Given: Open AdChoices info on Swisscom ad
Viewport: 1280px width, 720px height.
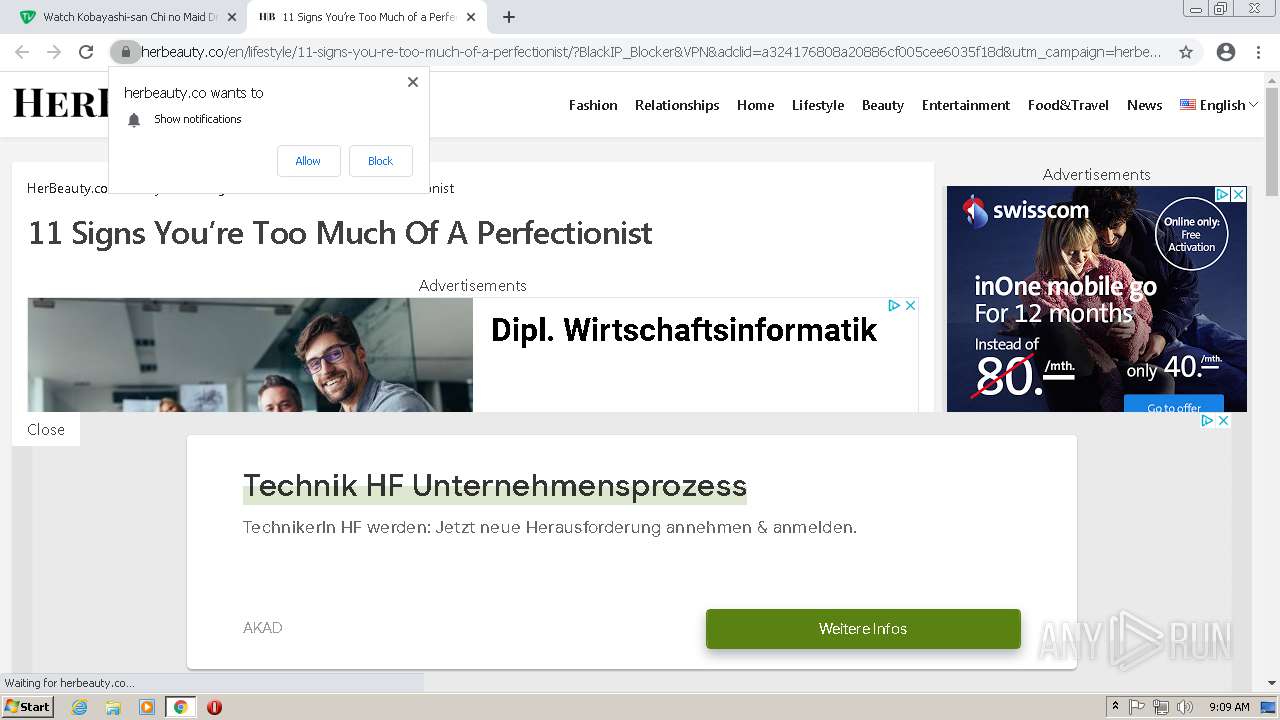Looking at the screenshot, I should (1222, 195).
